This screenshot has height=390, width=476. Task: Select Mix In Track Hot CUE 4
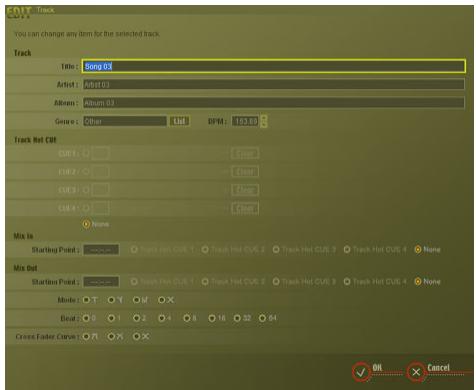click(x=347, y=249)
